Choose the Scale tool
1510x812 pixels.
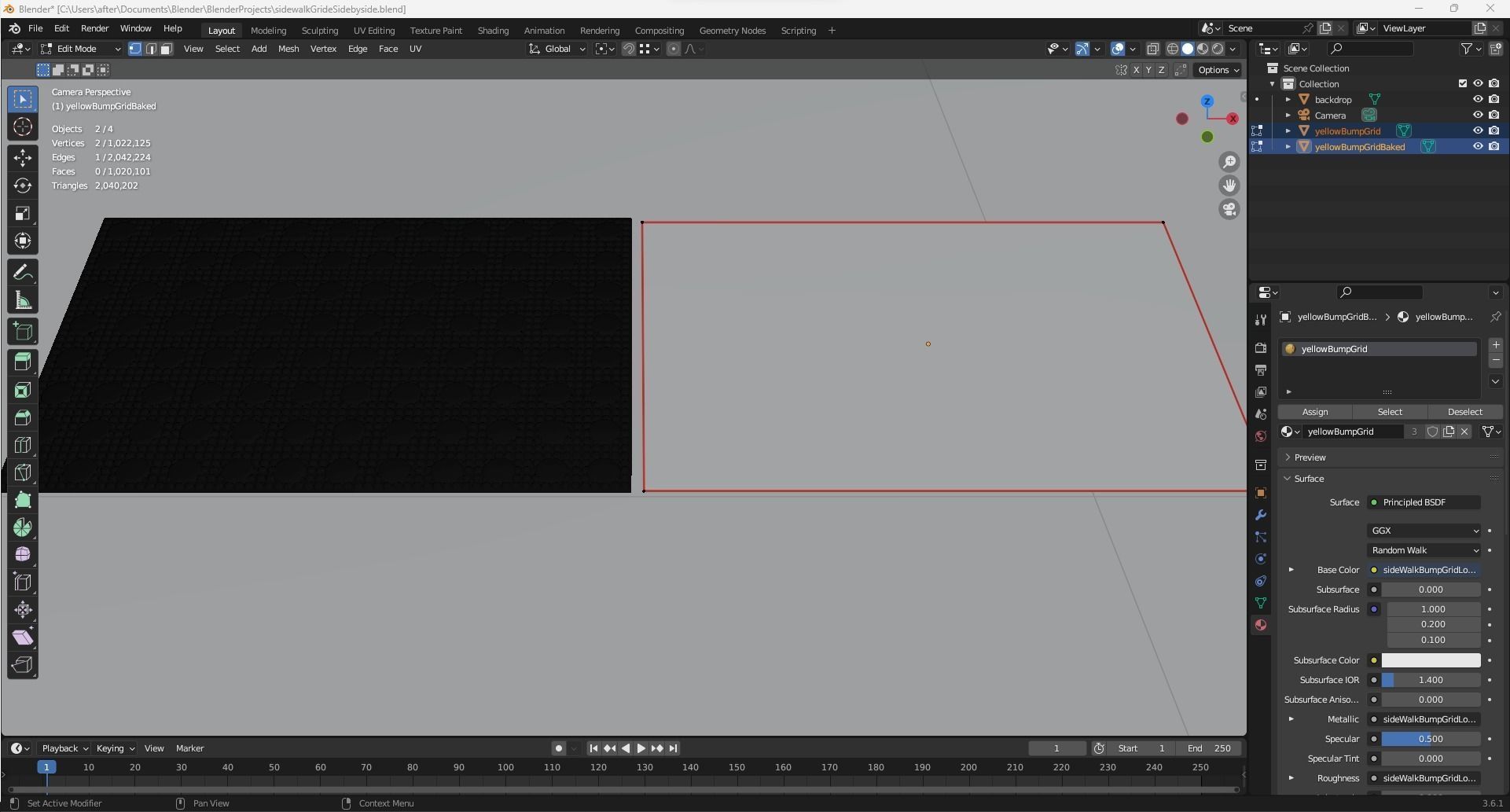pos(23,213)
